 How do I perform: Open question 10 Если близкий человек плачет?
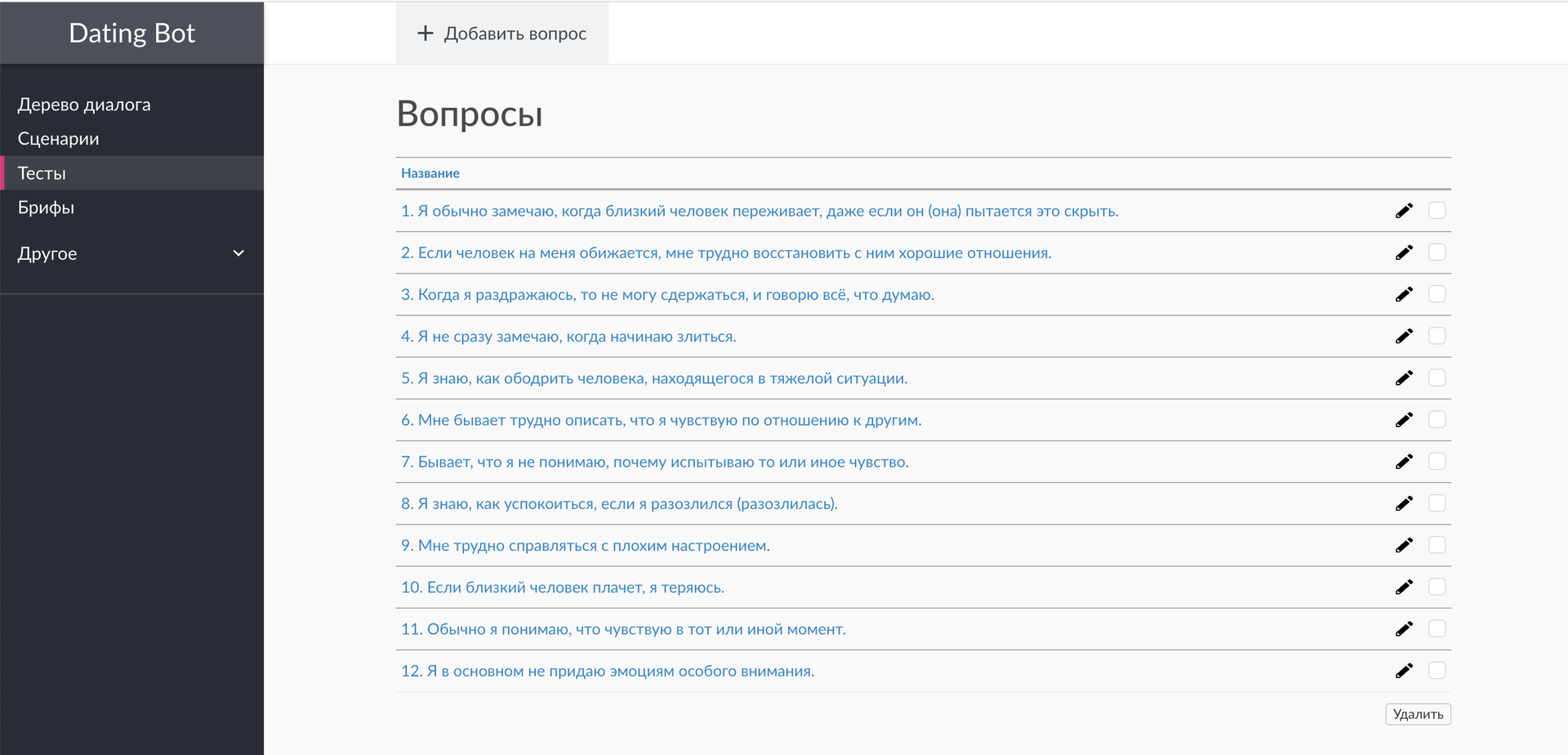pyautogui.click(x=563, y=587)
